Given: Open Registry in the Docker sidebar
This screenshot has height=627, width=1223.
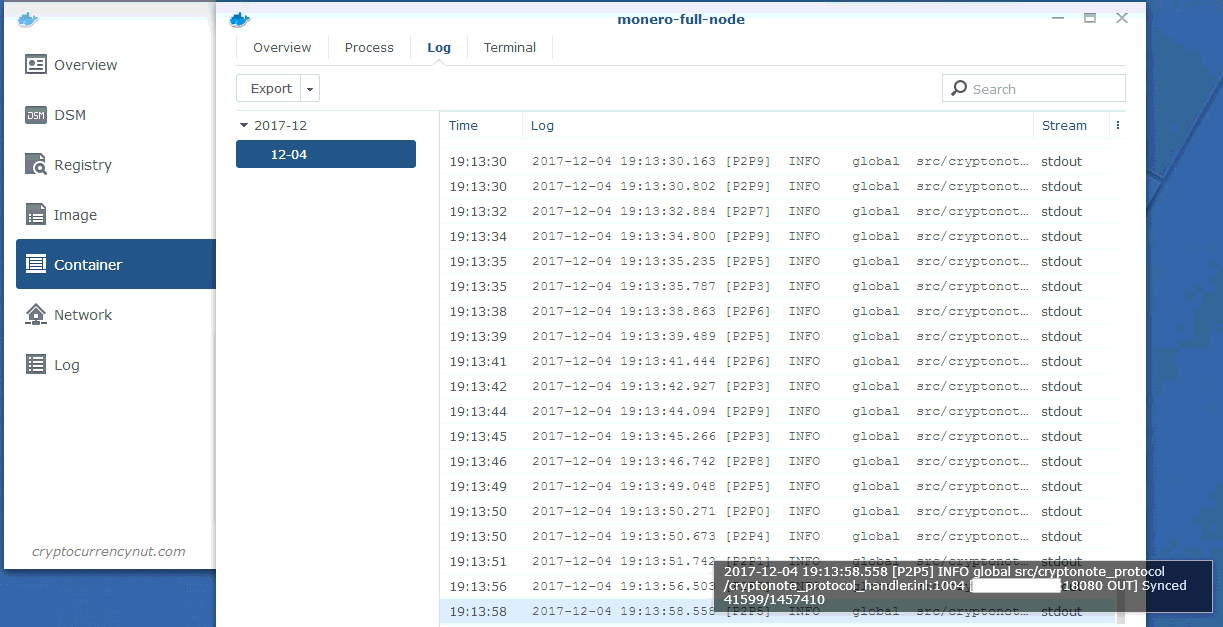Looking at the screenshot, I should click(x=116, y=165).
